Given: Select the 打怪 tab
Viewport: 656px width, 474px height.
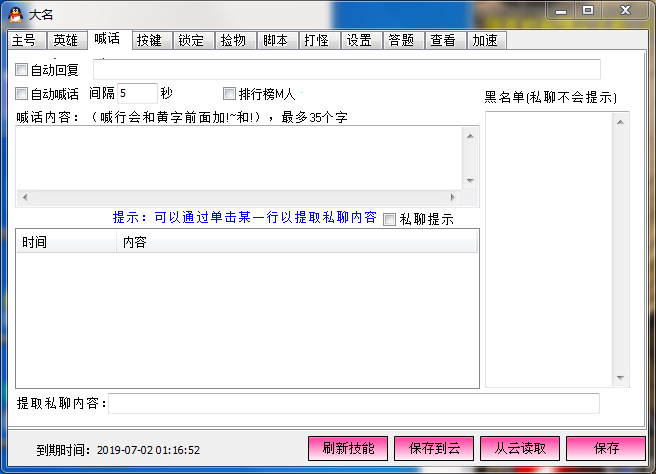Looking at the screenshot, I should pyautogui.click(x=319, y=41).
